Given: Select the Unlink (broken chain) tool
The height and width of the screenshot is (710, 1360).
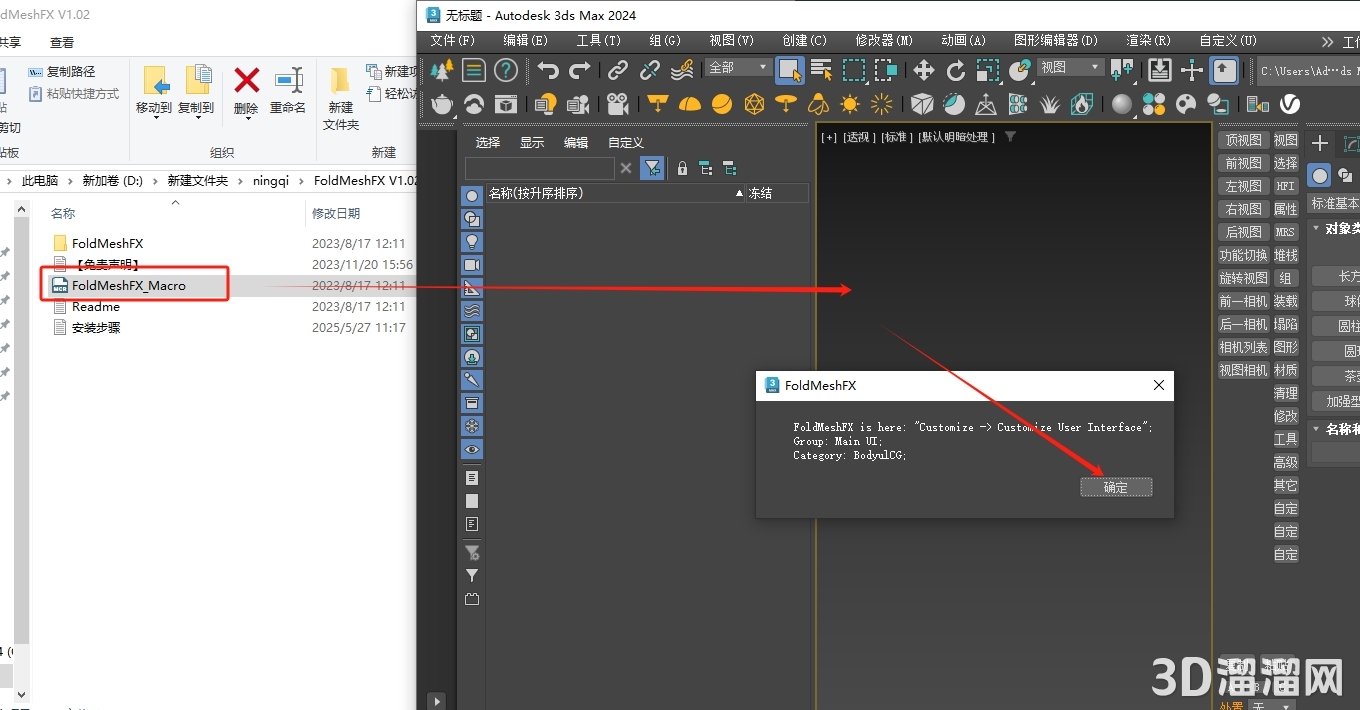Looking at the screenshot, I should [x=650, y=70].
